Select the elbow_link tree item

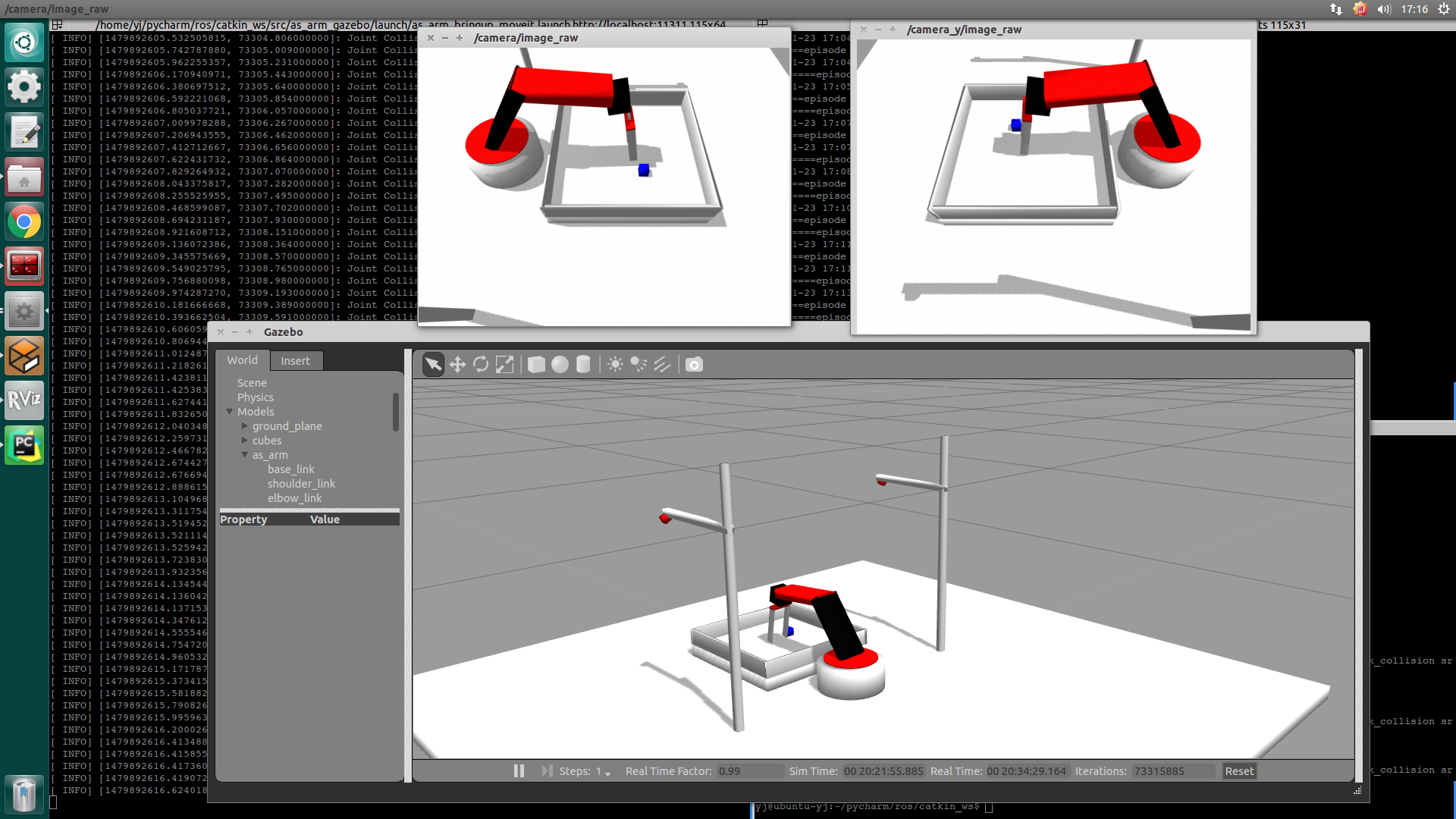click(294, 497)
